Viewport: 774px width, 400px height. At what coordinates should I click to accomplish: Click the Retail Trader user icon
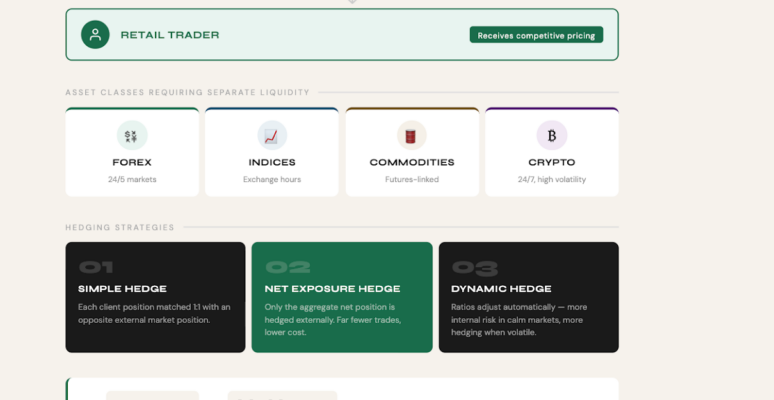[x=95, y=35]
